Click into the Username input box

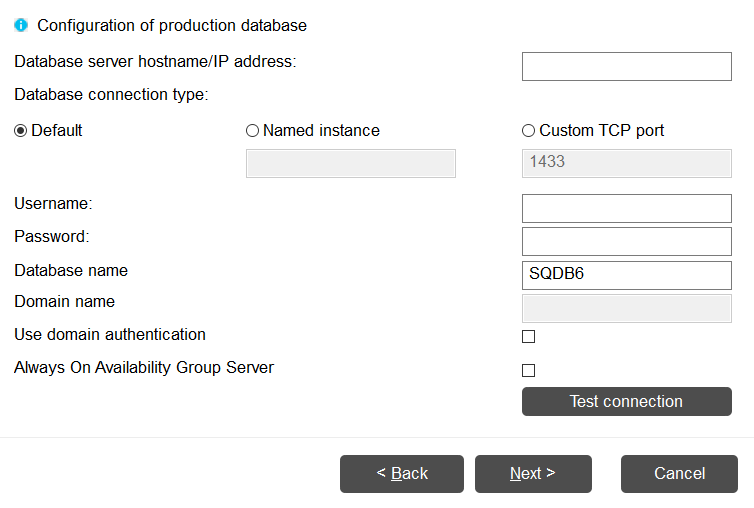pyautogui.click(x=626, y=208)
